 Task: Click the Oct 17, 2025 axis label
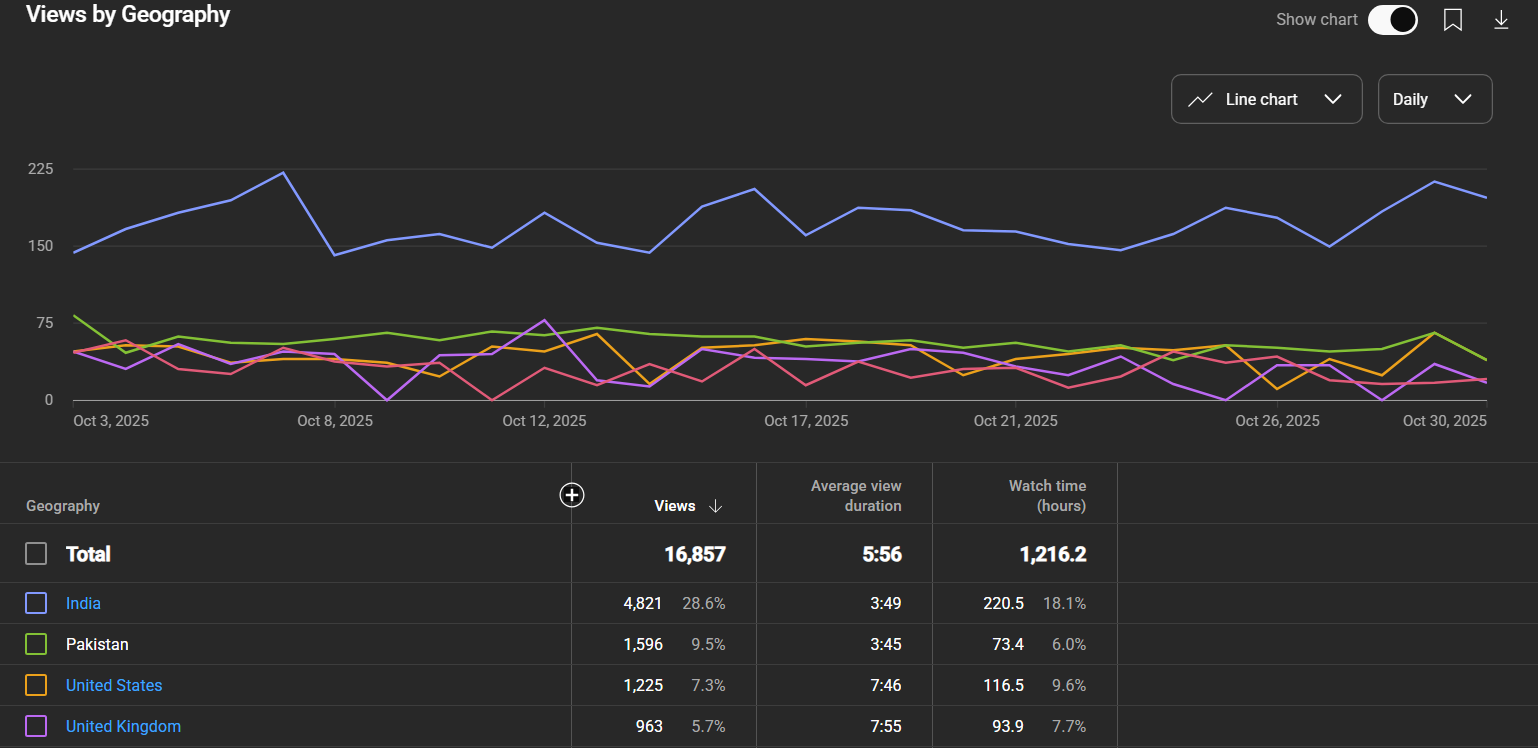pyautogui.click(x=806, y=421)
